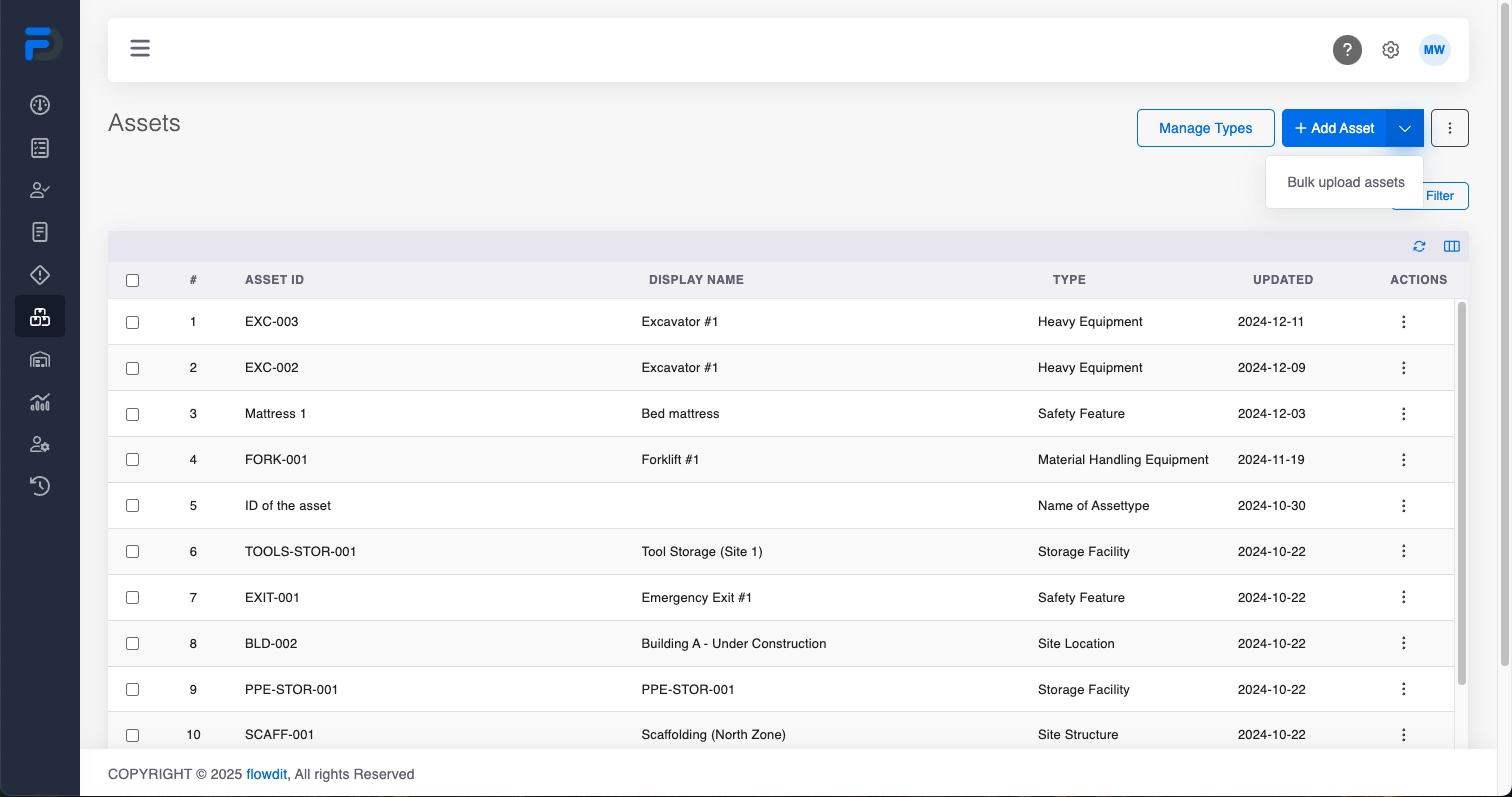Toggle the select-all checkbox in table header

click(132, 280)
